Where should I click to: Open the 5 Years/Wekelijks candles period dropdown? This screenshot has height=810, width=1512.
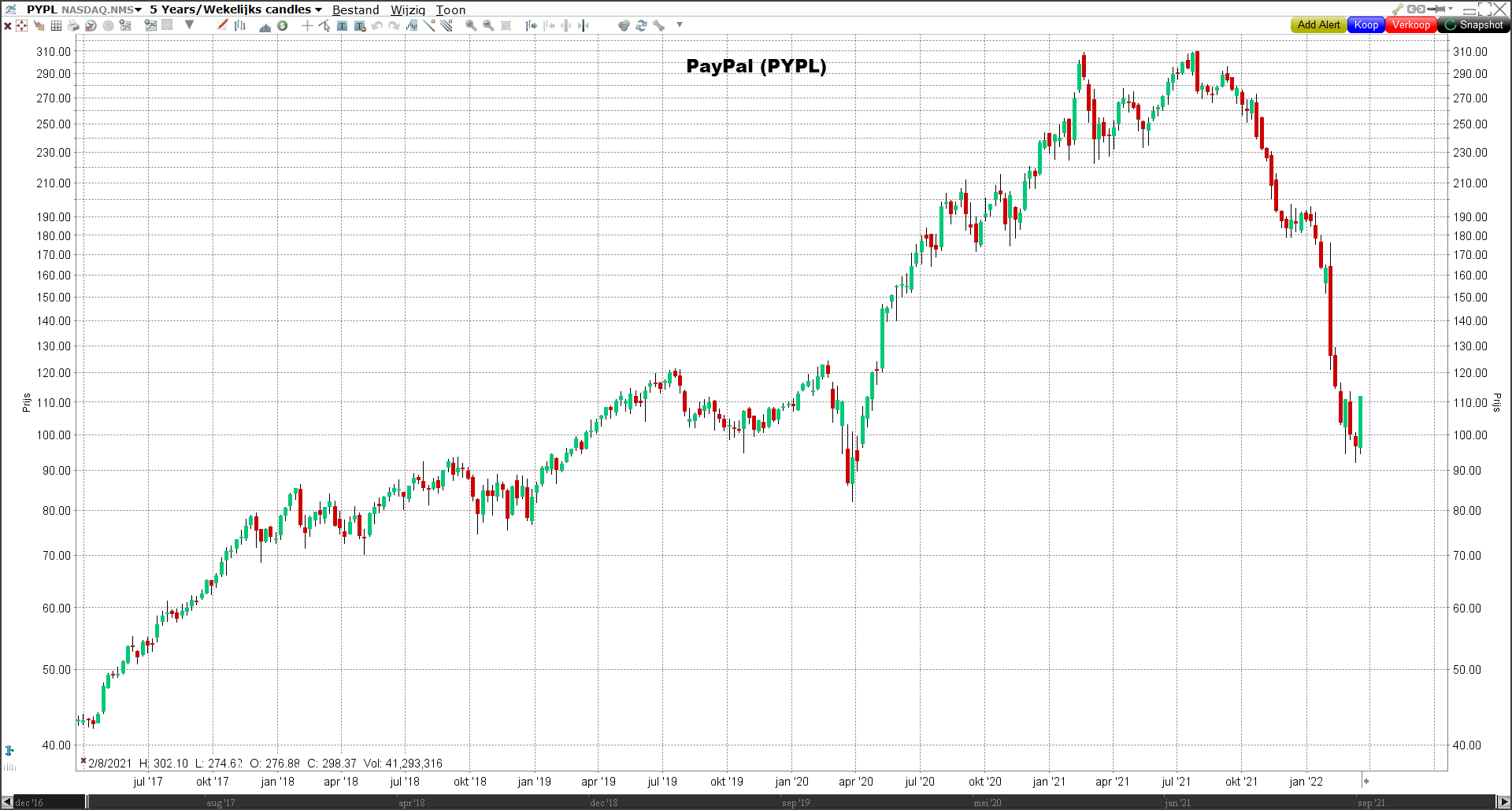coord(235,9)
